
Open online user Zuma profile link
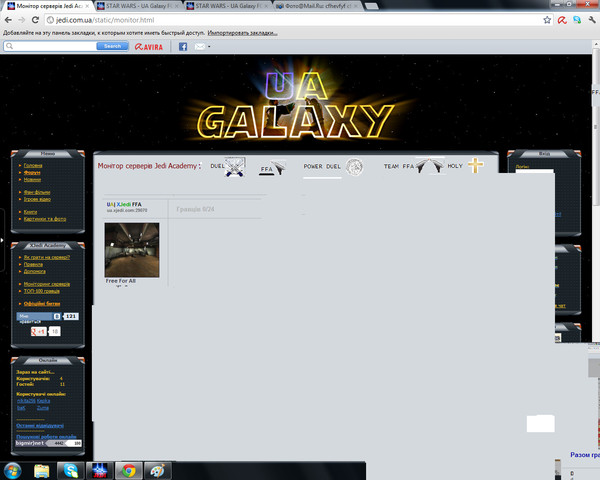click(42, 408)
